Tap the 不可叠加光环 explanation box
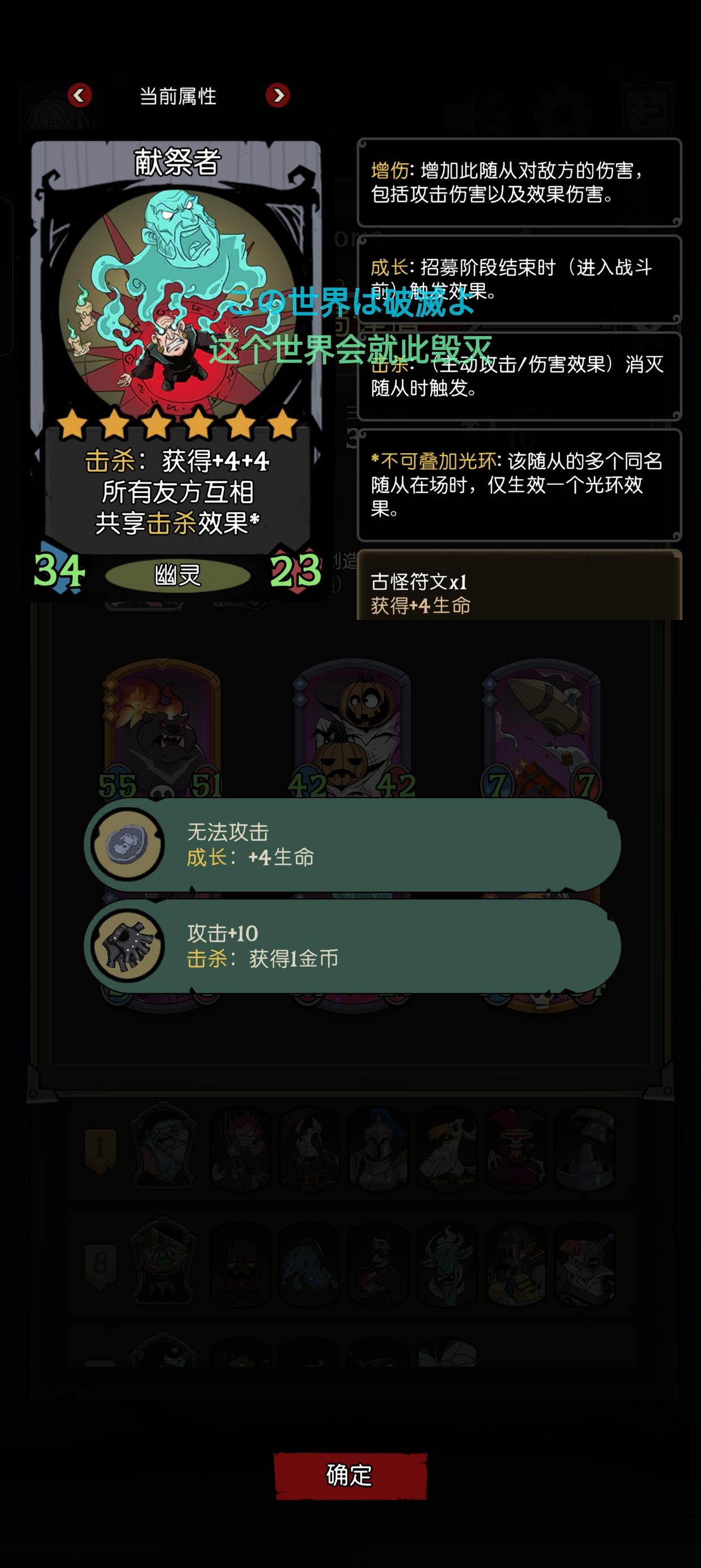This screenshot has height=1568, width=701. 519,485
